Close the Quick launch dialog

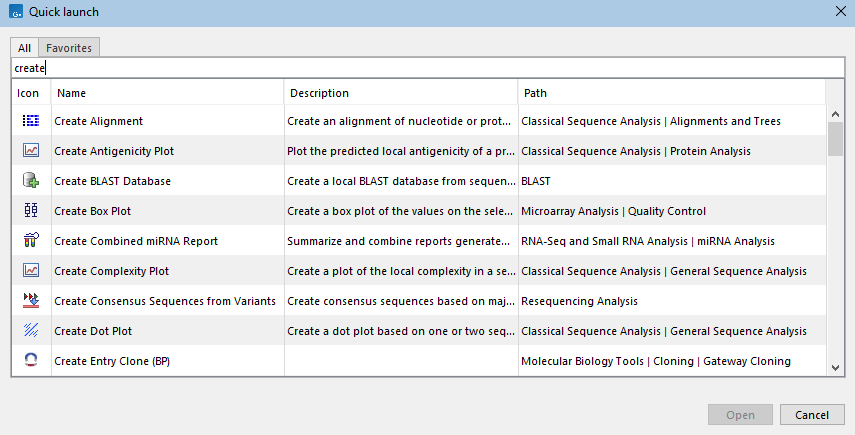839,12
